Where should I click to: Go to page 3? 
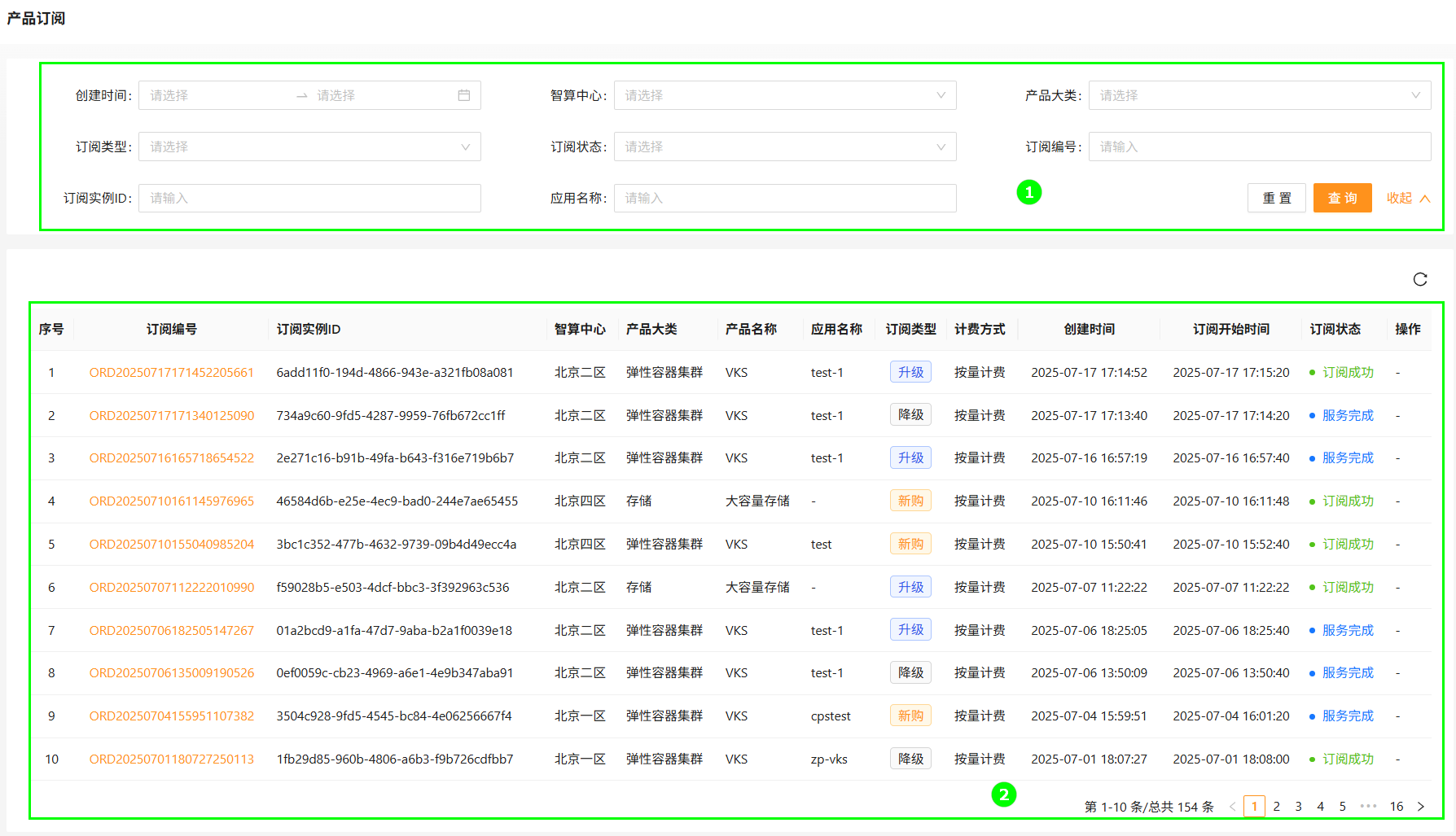tap(1298, 806)
